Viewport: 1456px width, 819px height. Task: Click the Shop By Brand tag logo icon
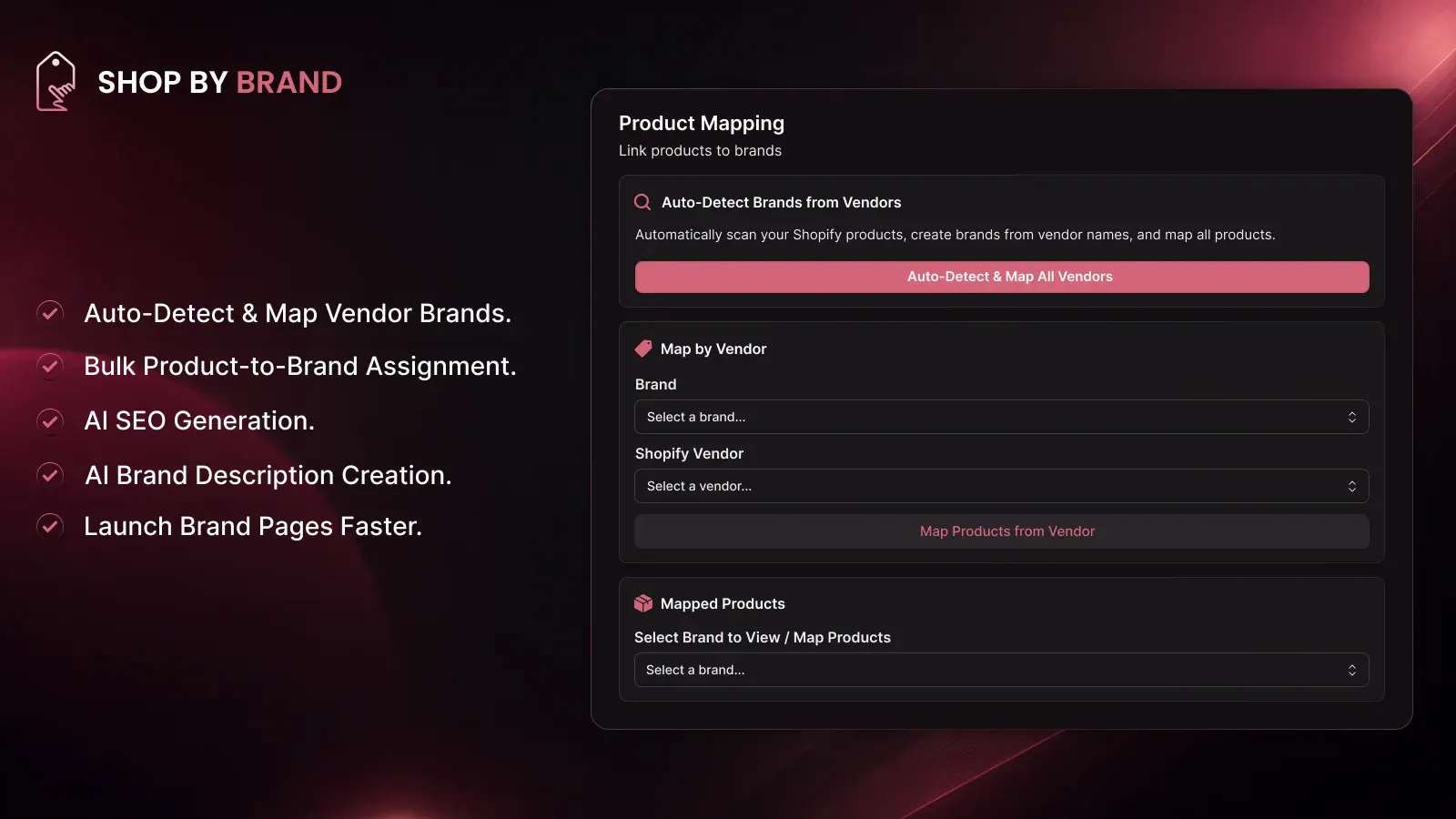[x=56, y=81]
